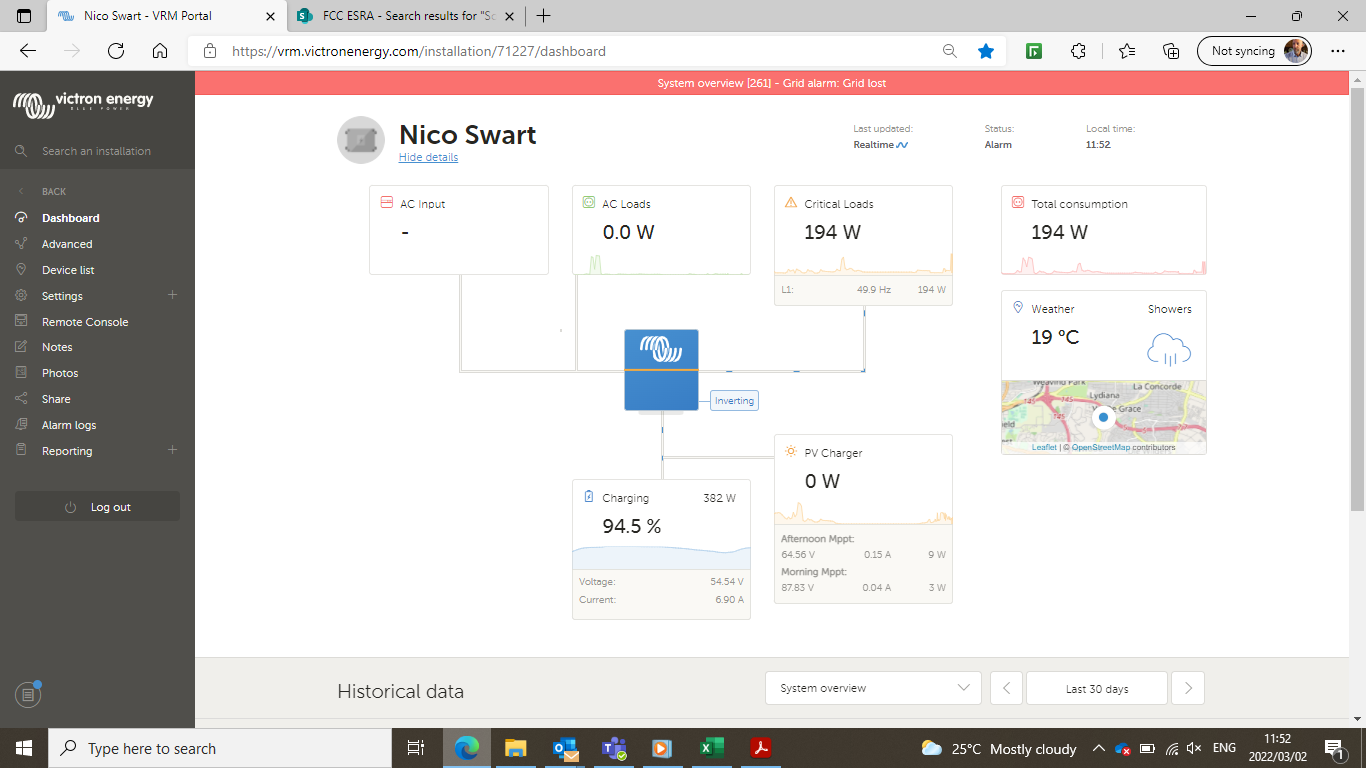Go to previous historical data period
This screenshot has width=1366, height=768.
[x=1006, y=688]
